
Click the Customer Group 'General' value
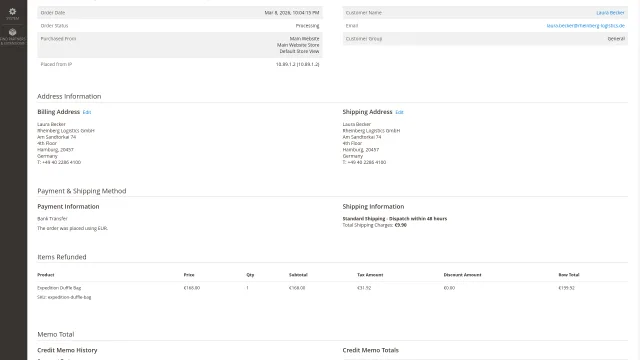click(616, 39)
